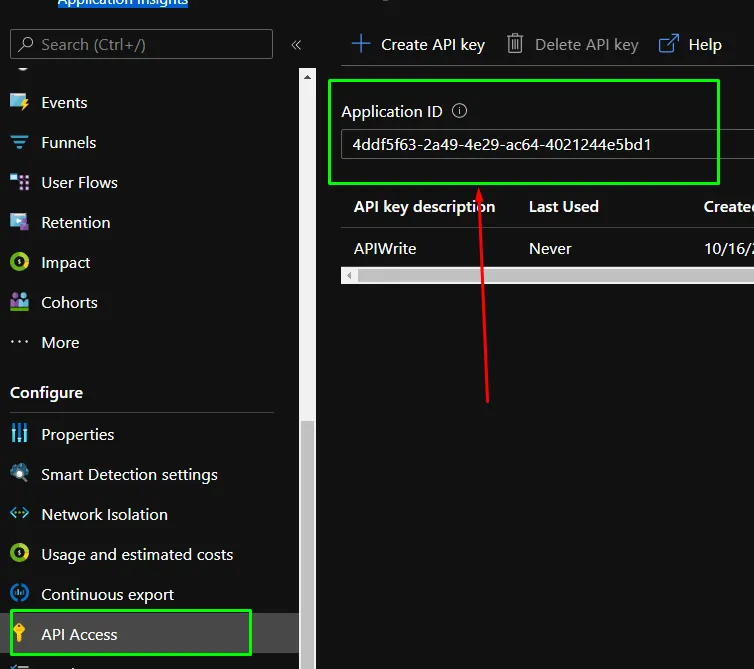
Task: Click the Continuous export icon
Action: coord(20,593)
